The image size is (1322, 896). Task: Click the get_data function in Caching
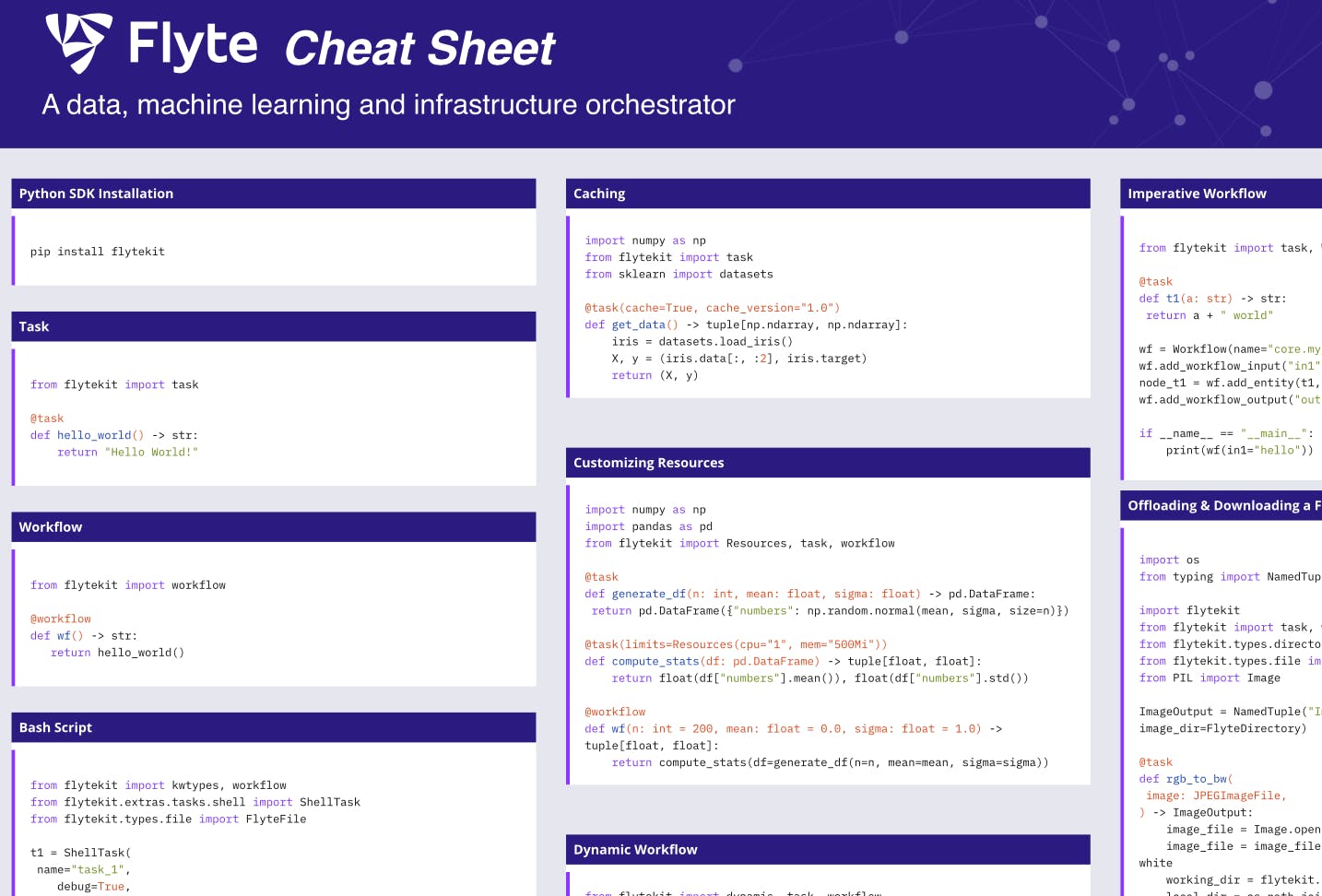coord(638,324)
